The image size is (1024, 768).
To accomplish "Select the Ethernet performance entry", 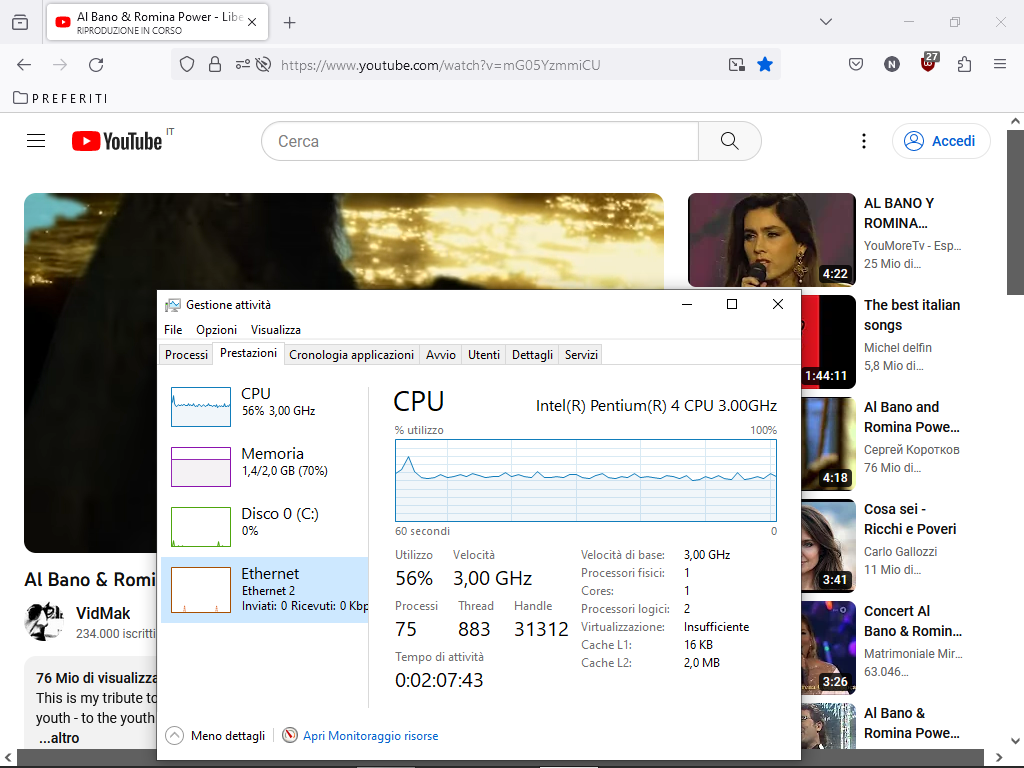I will (264, 590).
